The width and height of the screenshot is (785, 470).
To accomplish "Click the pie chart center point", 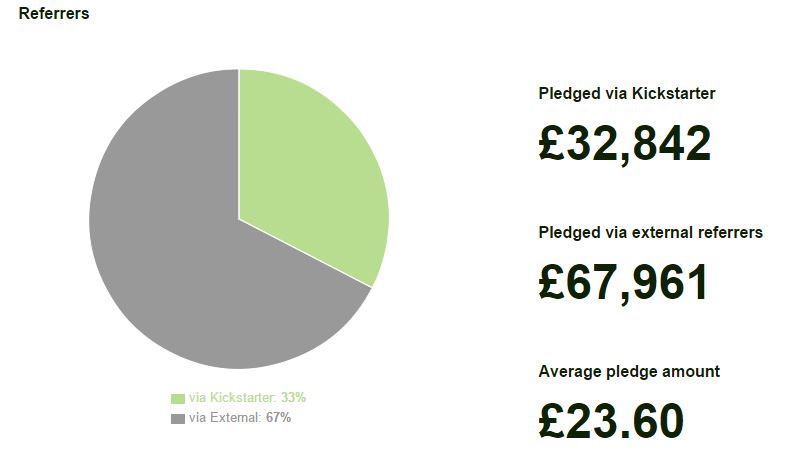I will tap(239, 219).
